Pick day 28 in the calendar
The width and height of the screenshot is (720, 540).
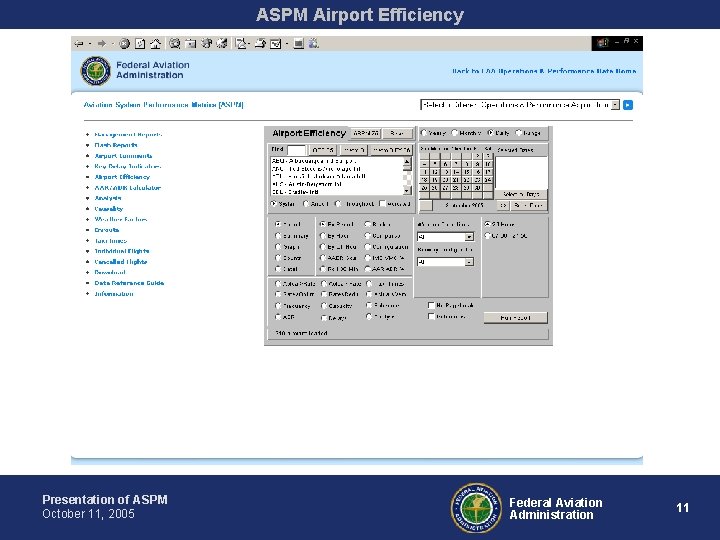coord(456,188)
